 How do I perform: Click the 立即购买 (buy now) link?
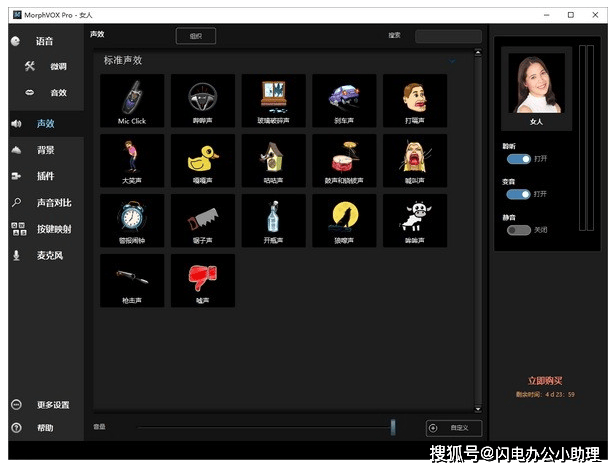click(x=545, y=381)
